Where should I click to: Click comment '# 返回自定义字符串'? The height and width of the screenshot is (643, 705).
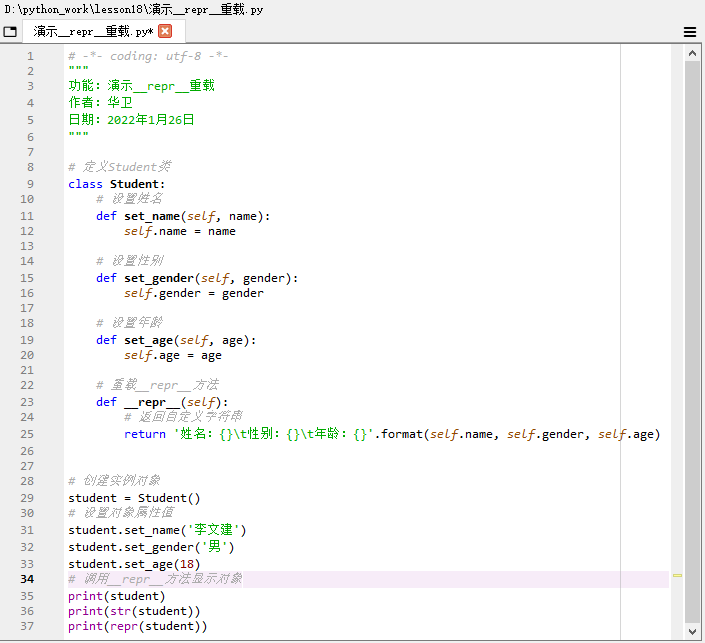point(183,417)
